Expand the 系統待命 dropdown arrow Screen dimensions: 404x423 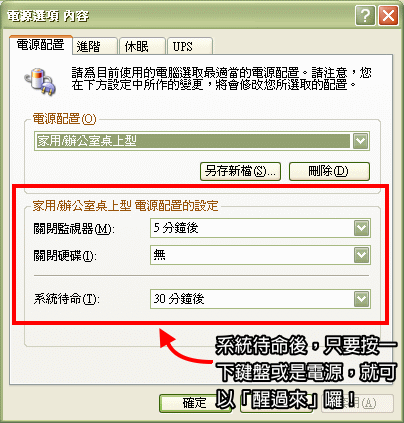[x=362, y=299]
